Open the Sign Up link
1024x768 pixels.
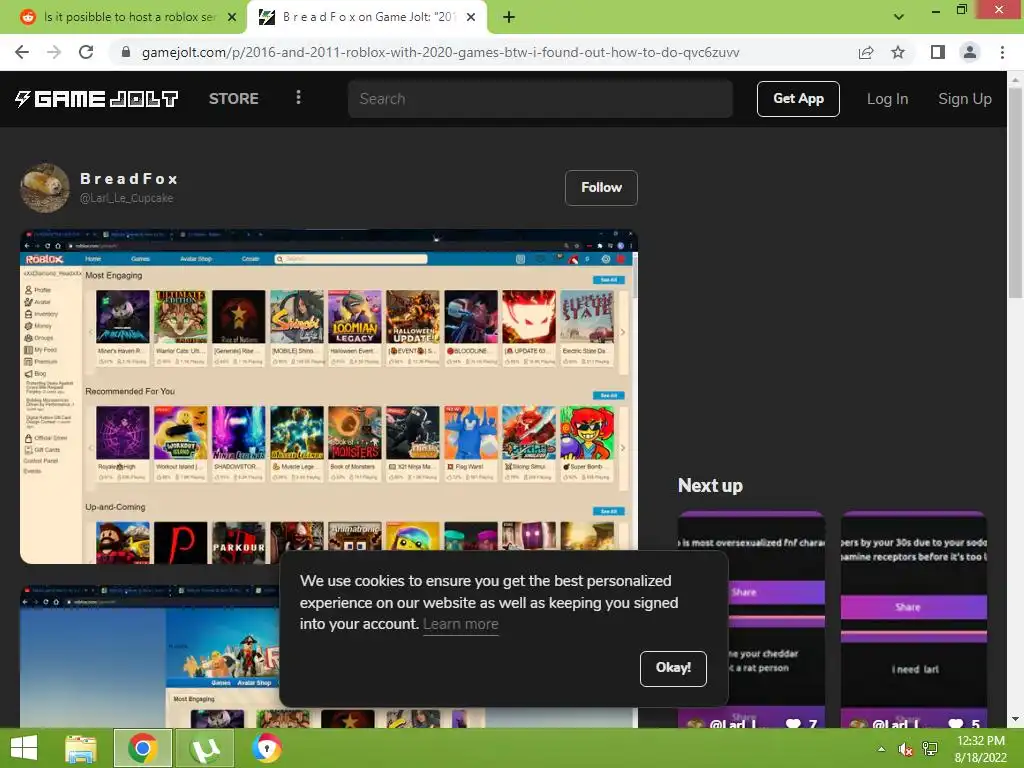click(x=965, y=99)
